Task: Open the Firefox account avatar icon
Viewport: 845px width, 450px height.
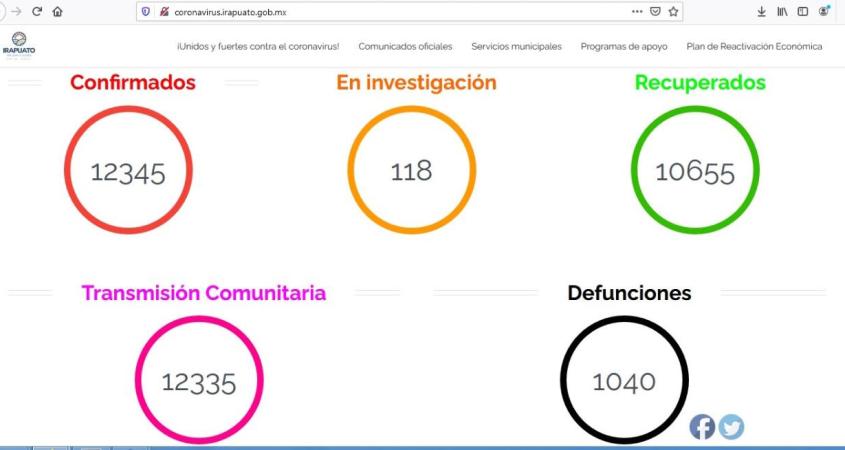Action: (x=824, y=11)
